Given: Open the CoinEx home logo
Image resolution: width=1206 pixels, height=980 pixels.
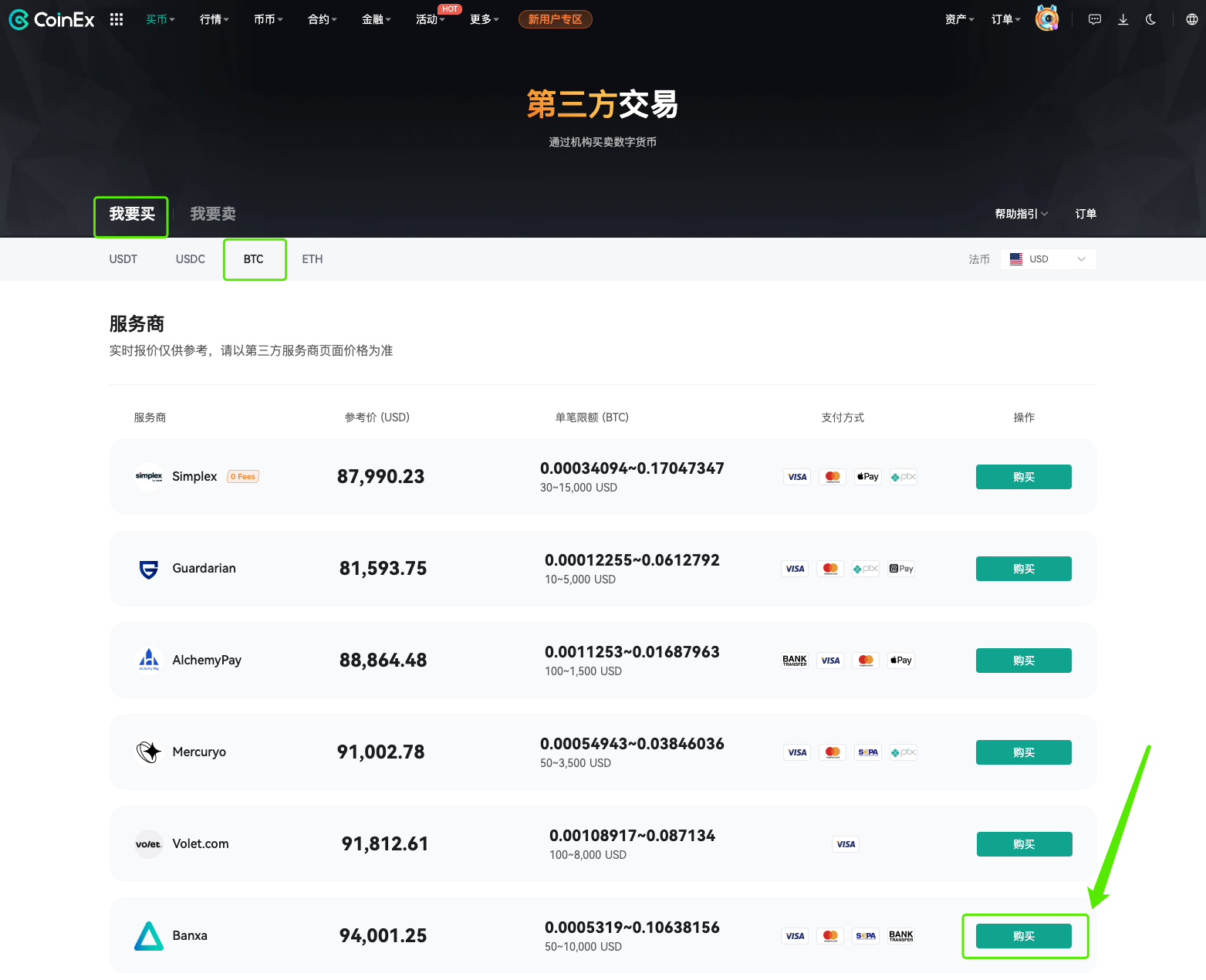Looking at the screenshot, I should point(52,19).
